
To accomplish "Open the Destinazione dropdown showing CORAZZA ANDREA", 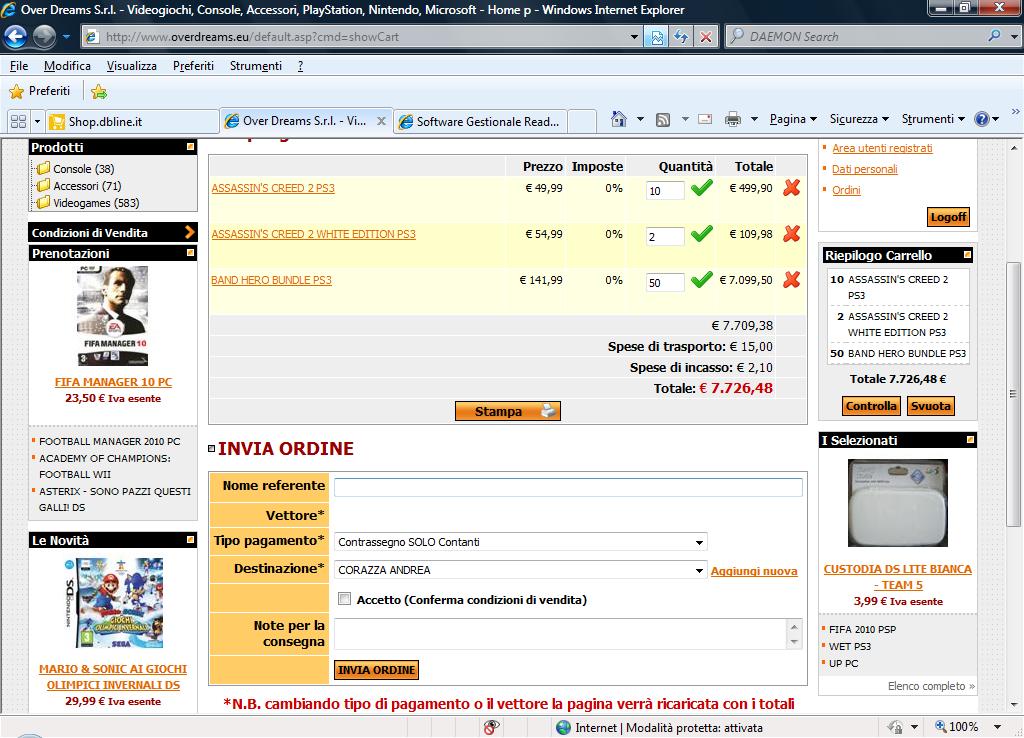I will coord(520,570).
